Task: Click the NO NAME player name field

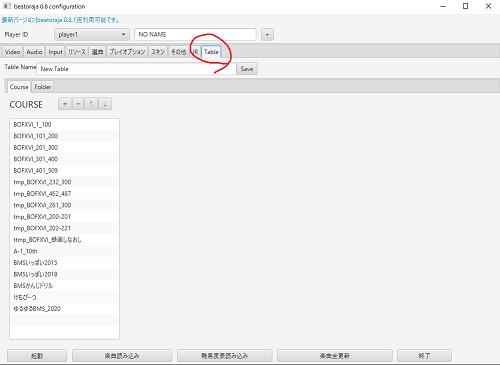Action: (195, 34)
